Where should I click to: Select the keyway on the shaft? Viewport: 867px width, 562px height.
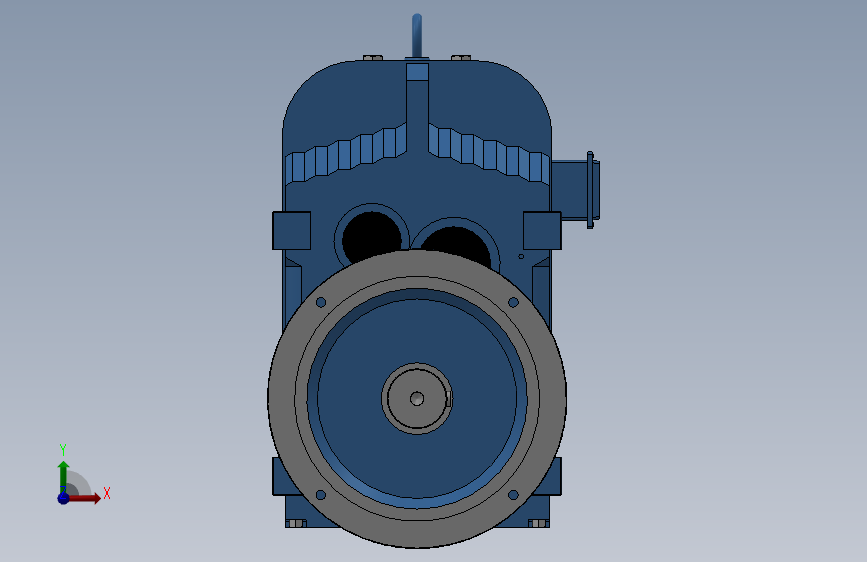point(449,399)
